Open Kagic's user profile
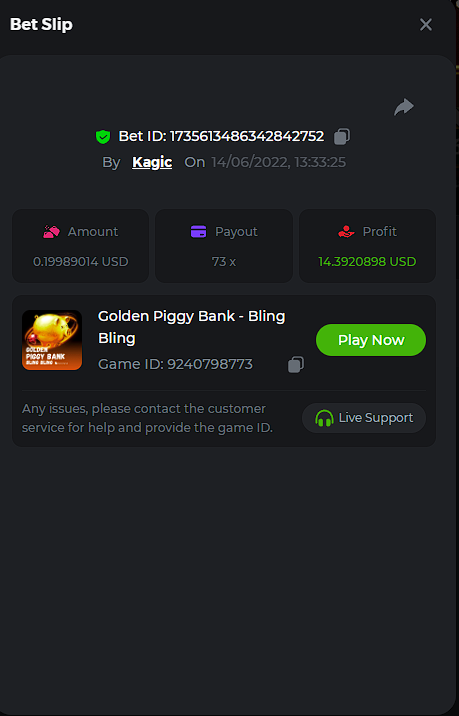Screen dimensions: 459x716 pyautogui.click(x=152, y=162)
